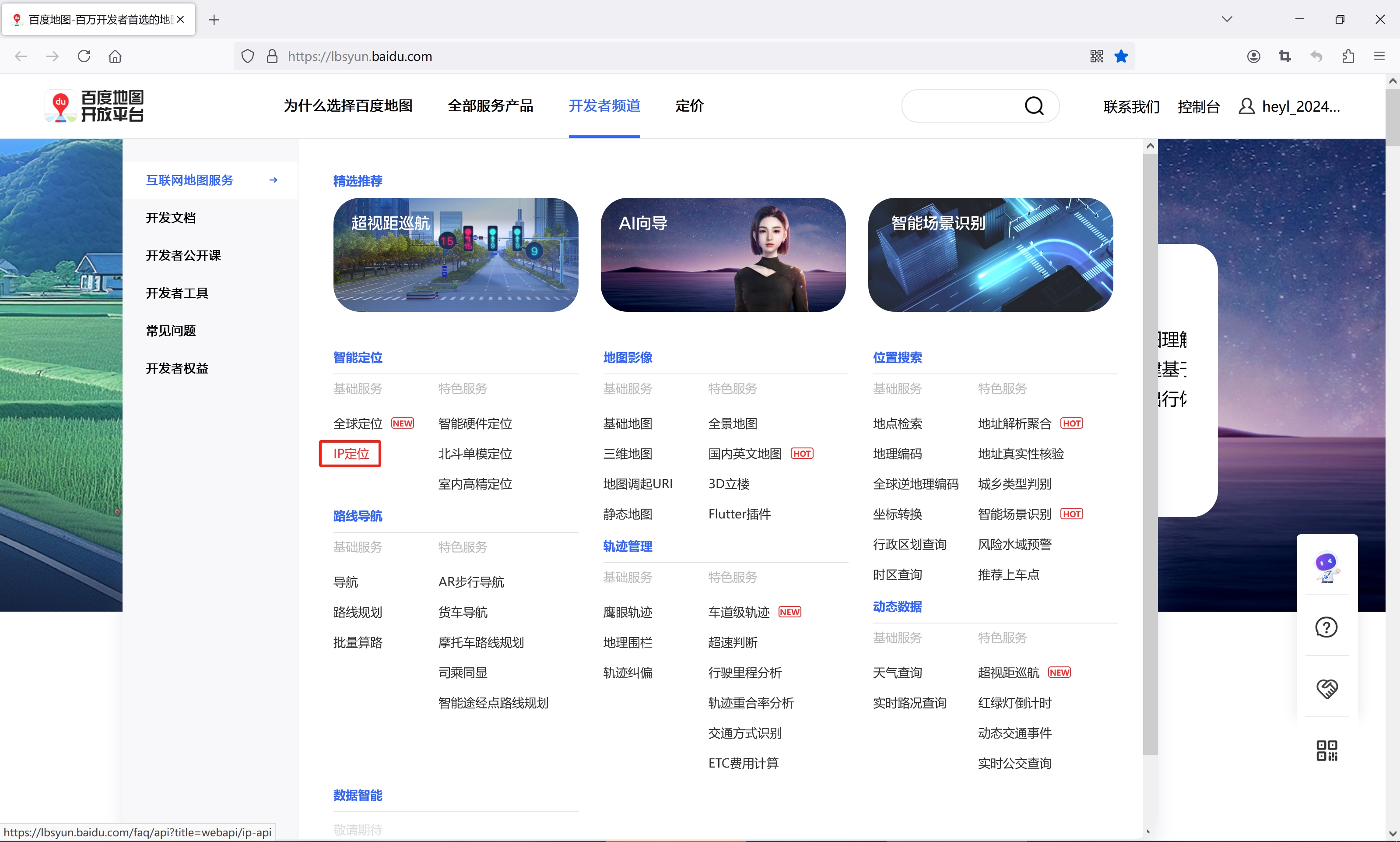Open the AI向导 featured card
Image resolution: width=1400 pixels, height=842 pixels.
[x=723, y=255]
